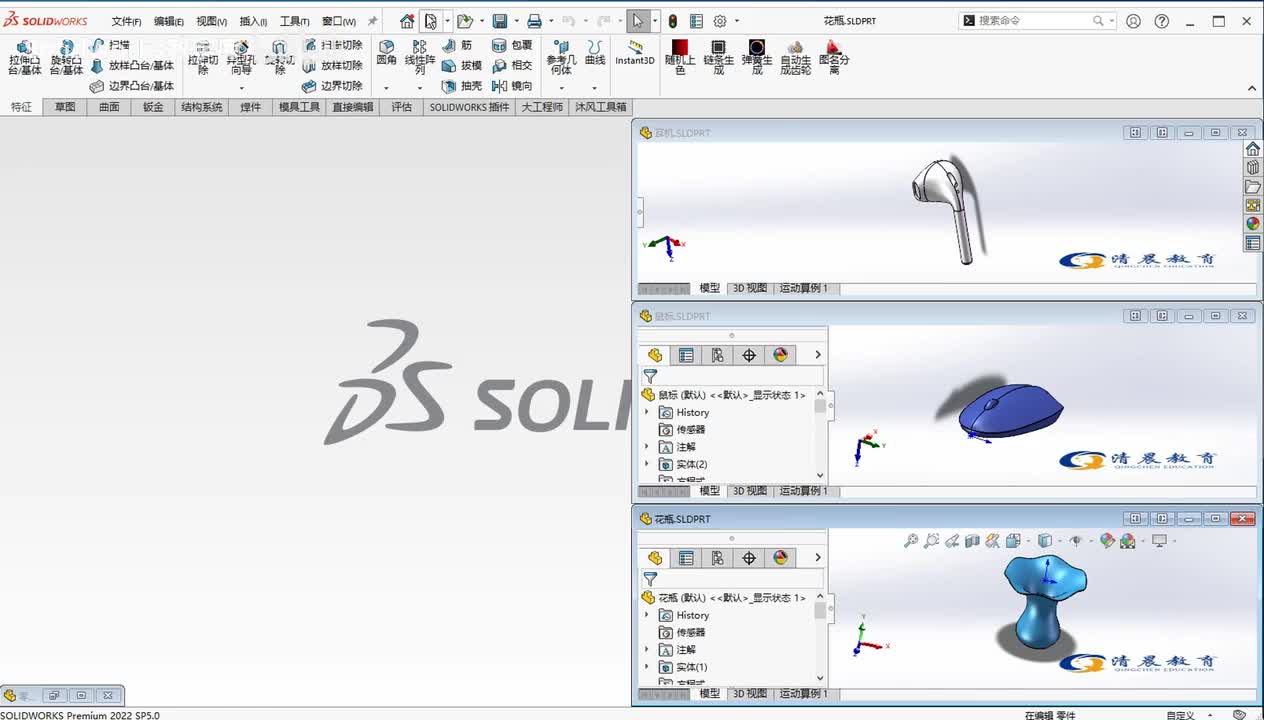Click the Curves (曲线) tool
This screenshot has width=1264, height=720.
(595, 53)
